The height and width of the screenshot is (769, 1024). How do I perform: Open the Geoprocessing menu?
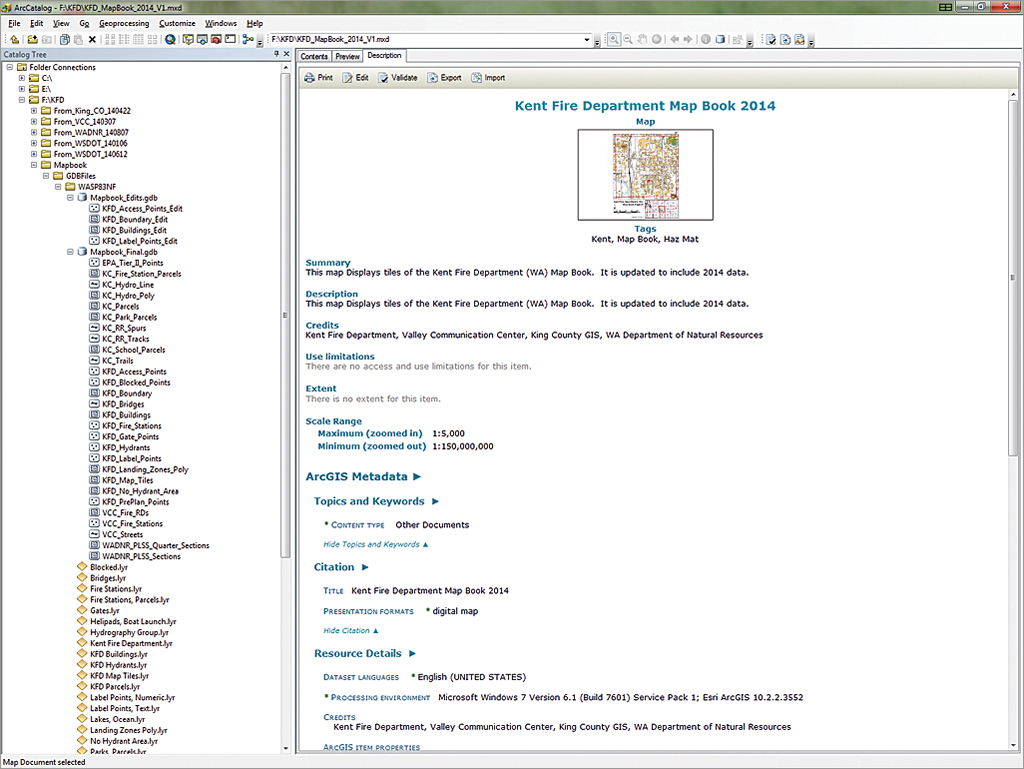[x=124, y=23]
